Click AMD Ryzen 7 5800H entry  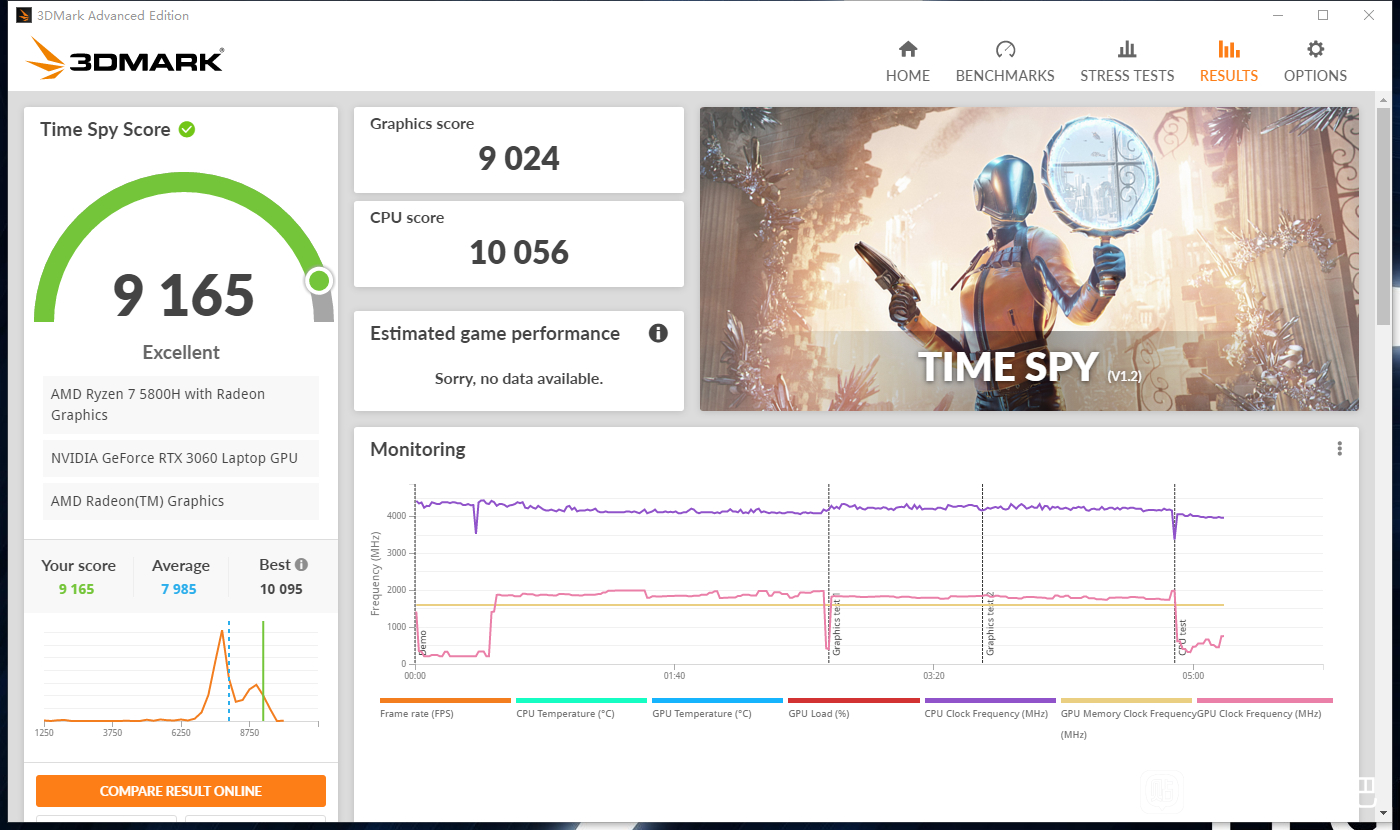pos(181,404)
